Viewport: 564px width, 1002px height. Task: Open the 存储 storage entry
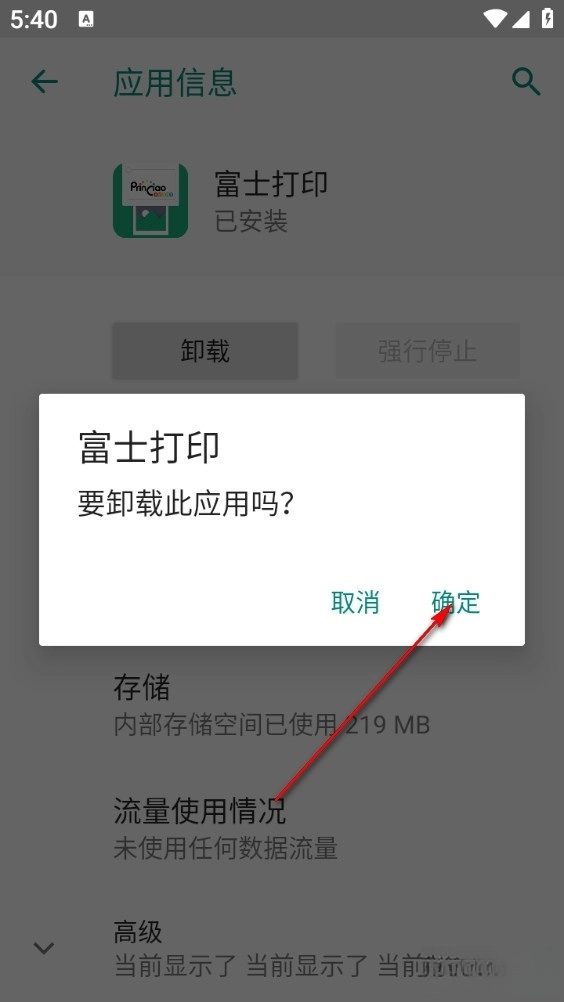click(282, 705)
